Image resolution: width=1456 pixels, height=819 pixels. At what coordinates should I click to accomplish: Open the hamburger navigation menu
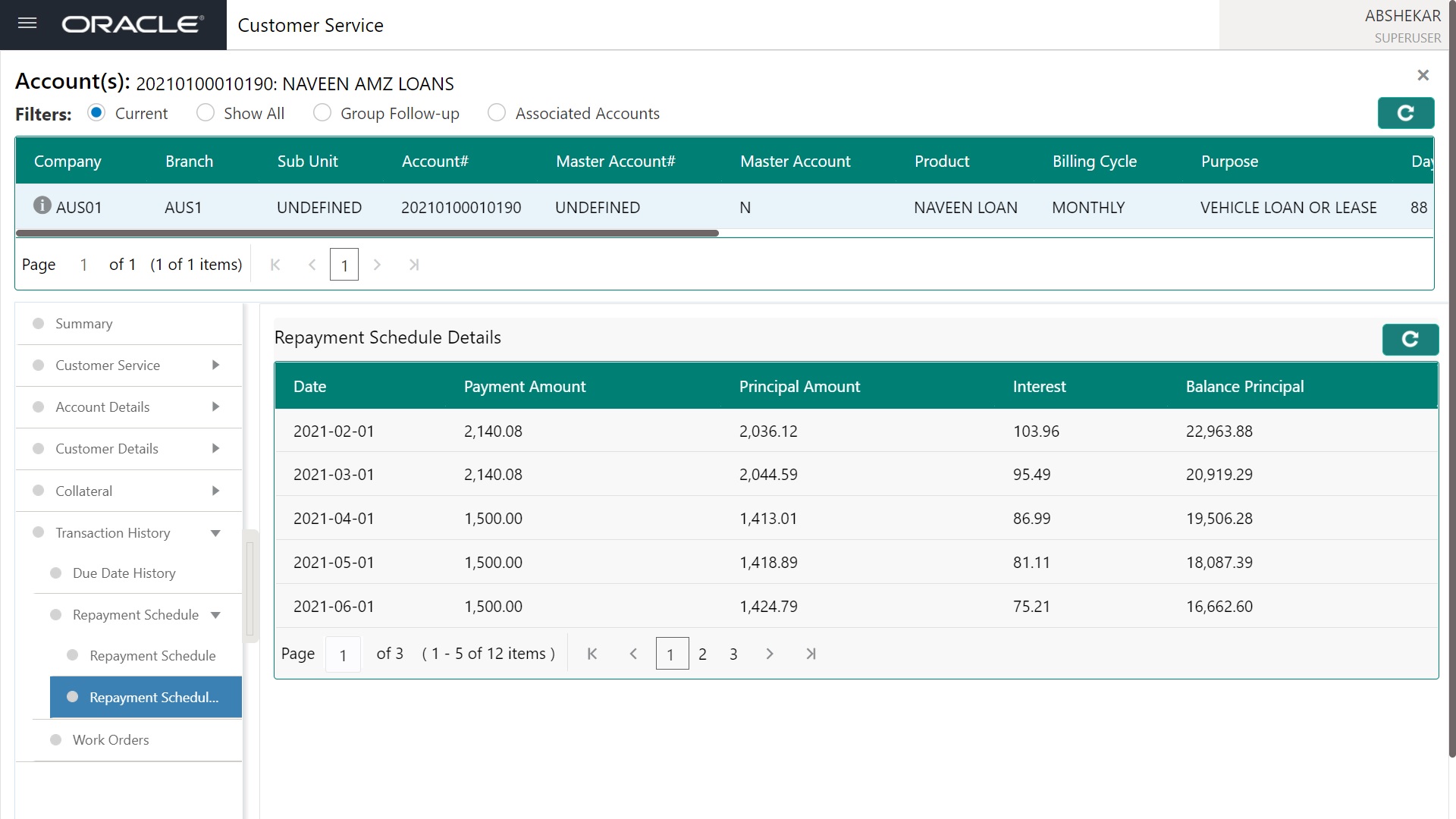(27, 24)
